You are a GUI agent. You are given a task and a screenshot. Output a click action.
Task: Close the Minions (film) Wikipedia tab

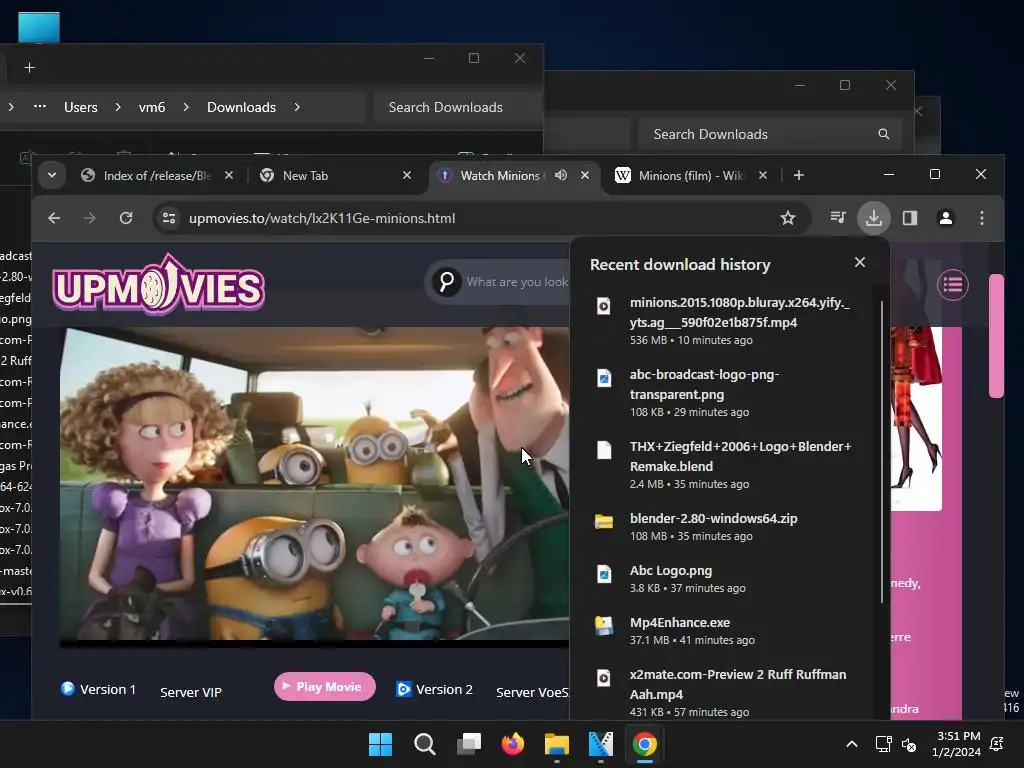(x=763, y=175)
